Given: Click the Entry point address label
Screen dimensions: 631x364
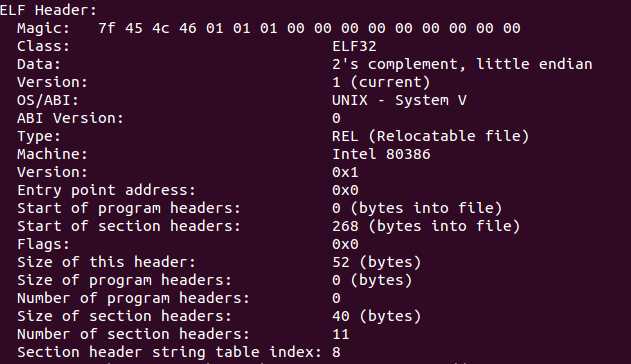Looking at the screenshot, I should point(107,190).
